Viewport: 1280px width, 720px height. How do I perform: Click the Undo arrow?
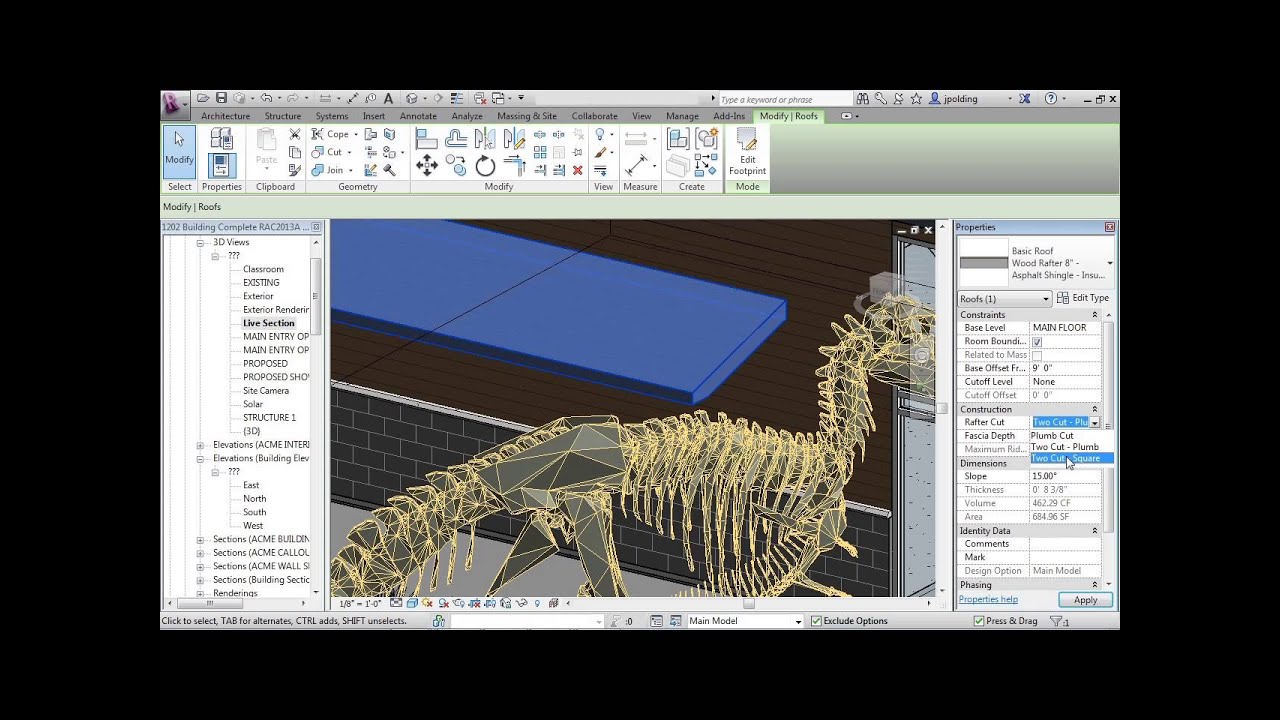tap(265, 98)
